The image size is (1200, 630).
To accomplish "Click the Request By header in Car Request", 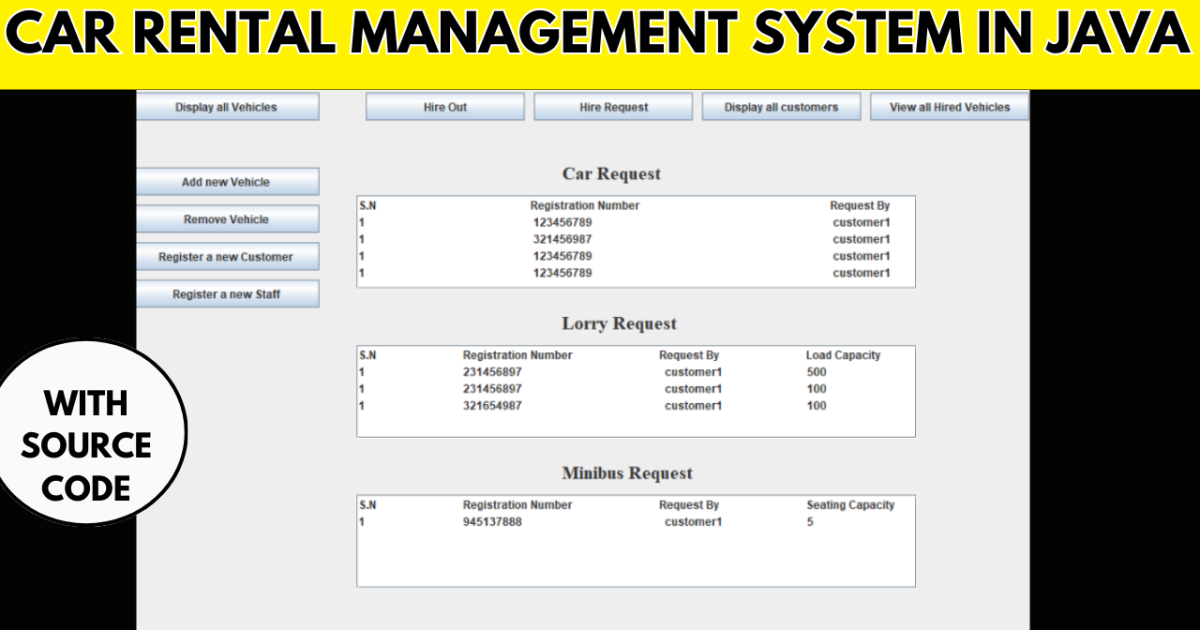I will tap(860, 205).
